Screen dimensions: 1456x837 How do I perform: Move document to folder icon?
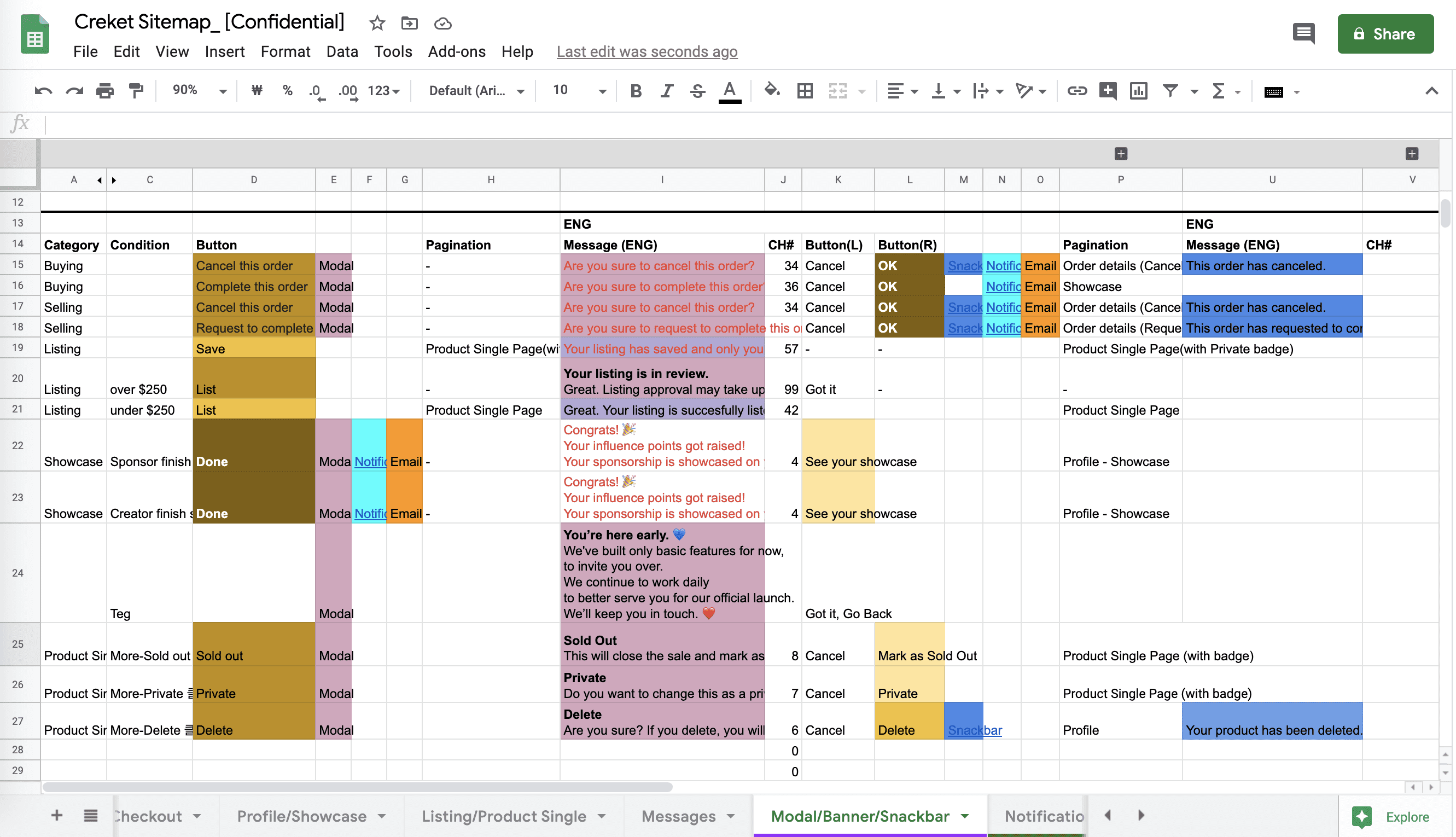pos(409,23)
